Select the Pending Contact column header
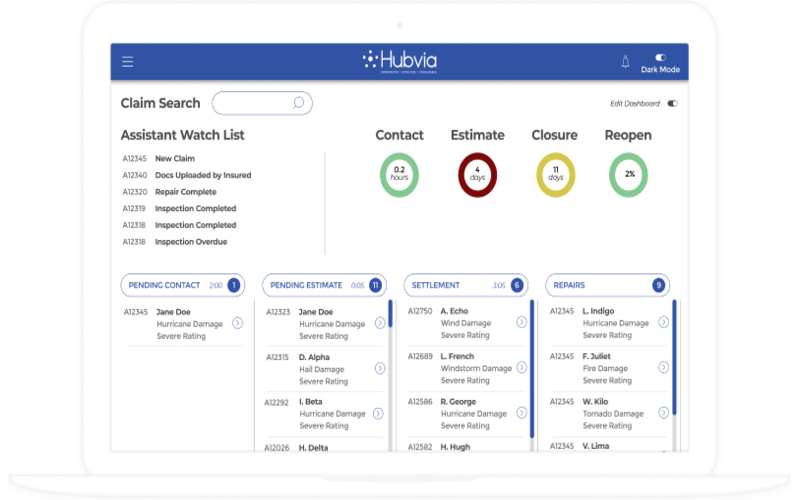The image size is (800, 500). tap(182, 285)
